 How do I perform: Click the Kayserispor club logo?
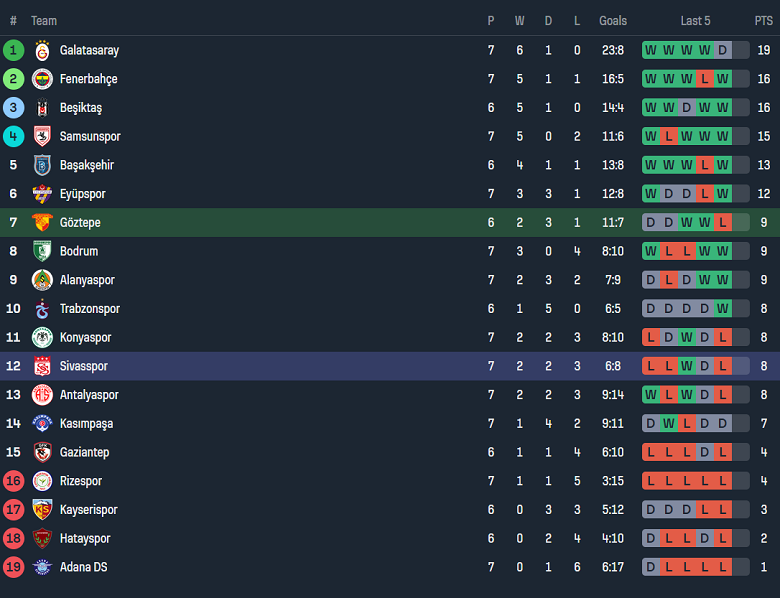click(42, 510)
